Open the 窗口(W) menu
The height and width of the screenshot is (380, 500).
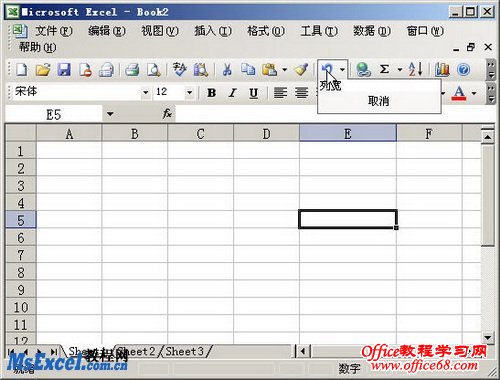tap(425, 31)
